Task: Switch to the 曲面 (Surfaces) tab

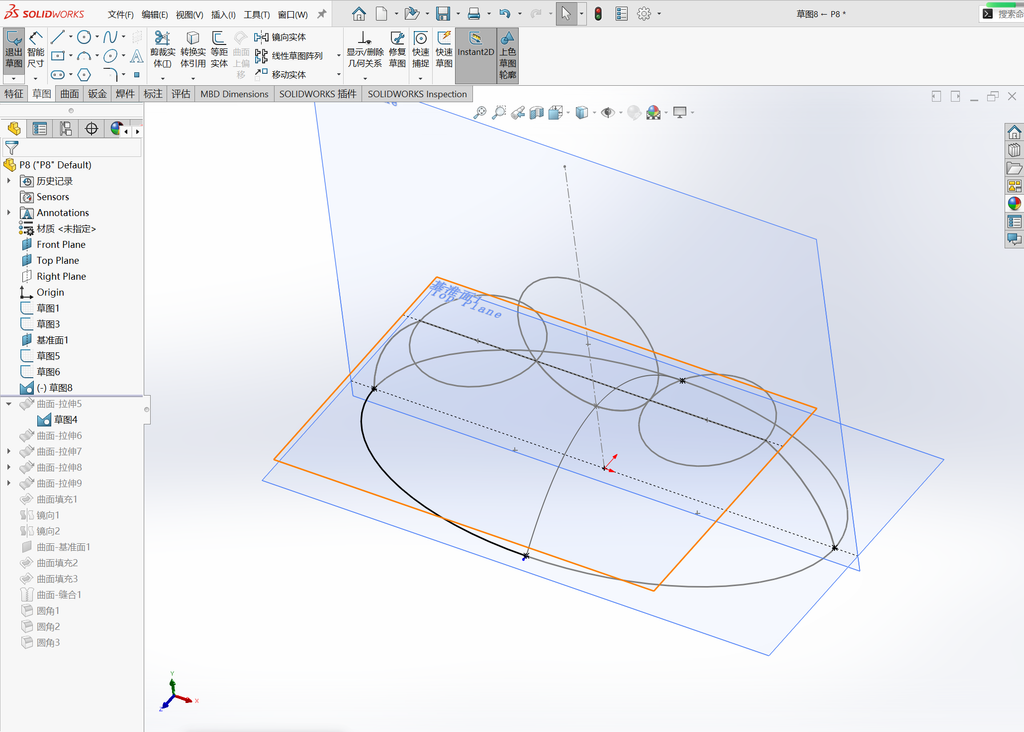Action: point(70,94)
